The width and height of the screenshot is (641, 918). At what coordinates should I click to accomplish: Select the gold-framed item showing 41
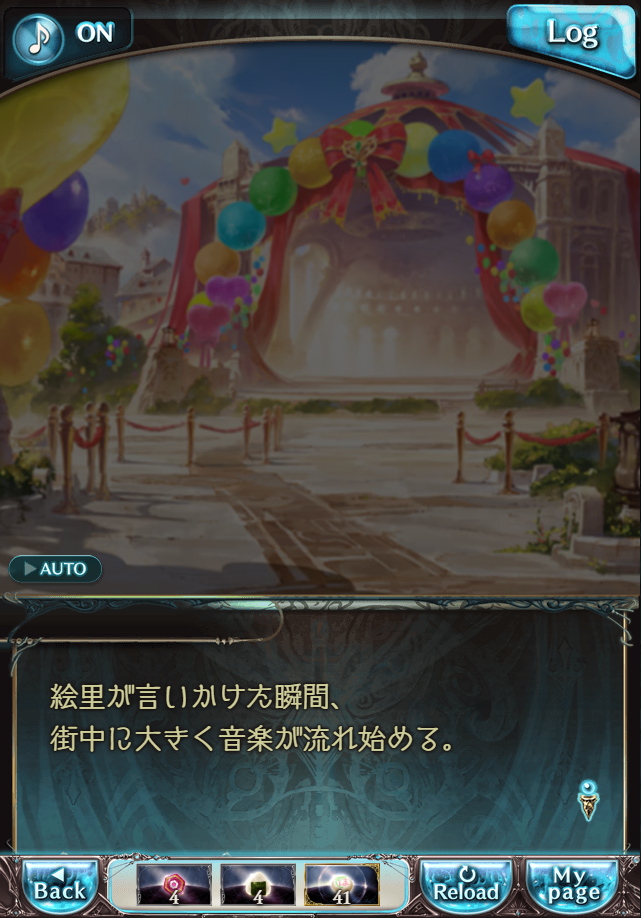coord(342,885)
